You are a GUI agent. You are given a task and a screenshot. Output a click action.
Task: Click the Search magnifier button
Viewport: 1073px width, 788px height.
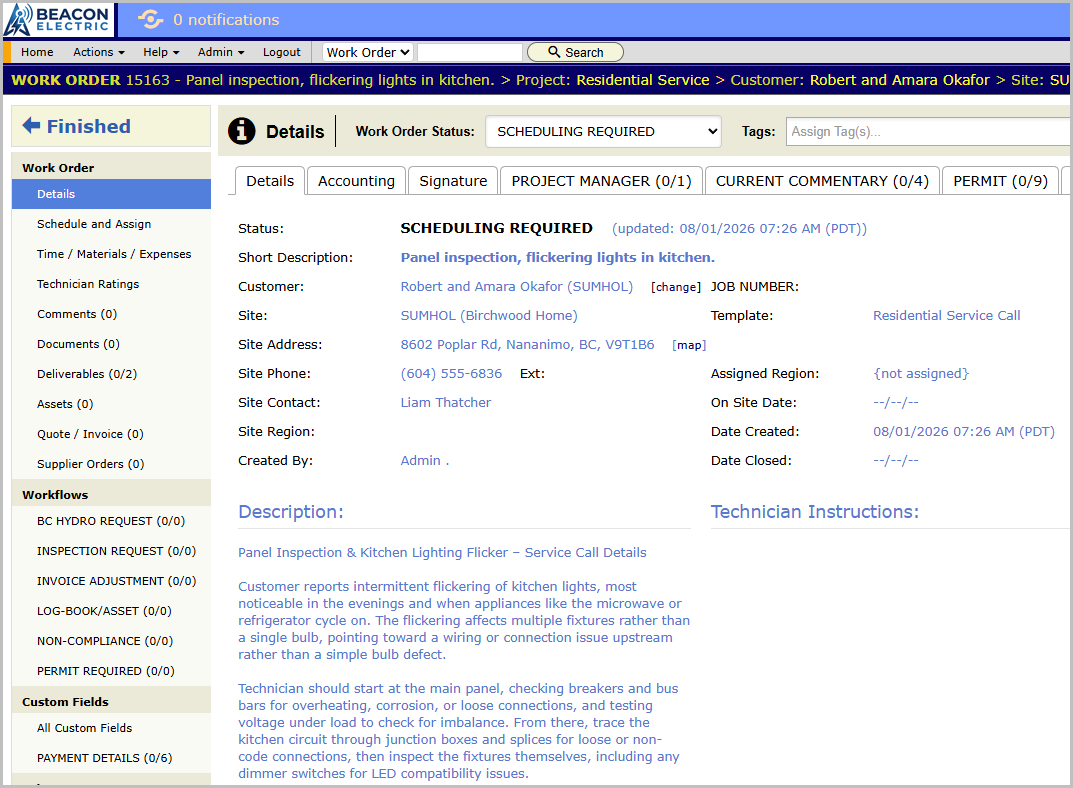point(576,52)
